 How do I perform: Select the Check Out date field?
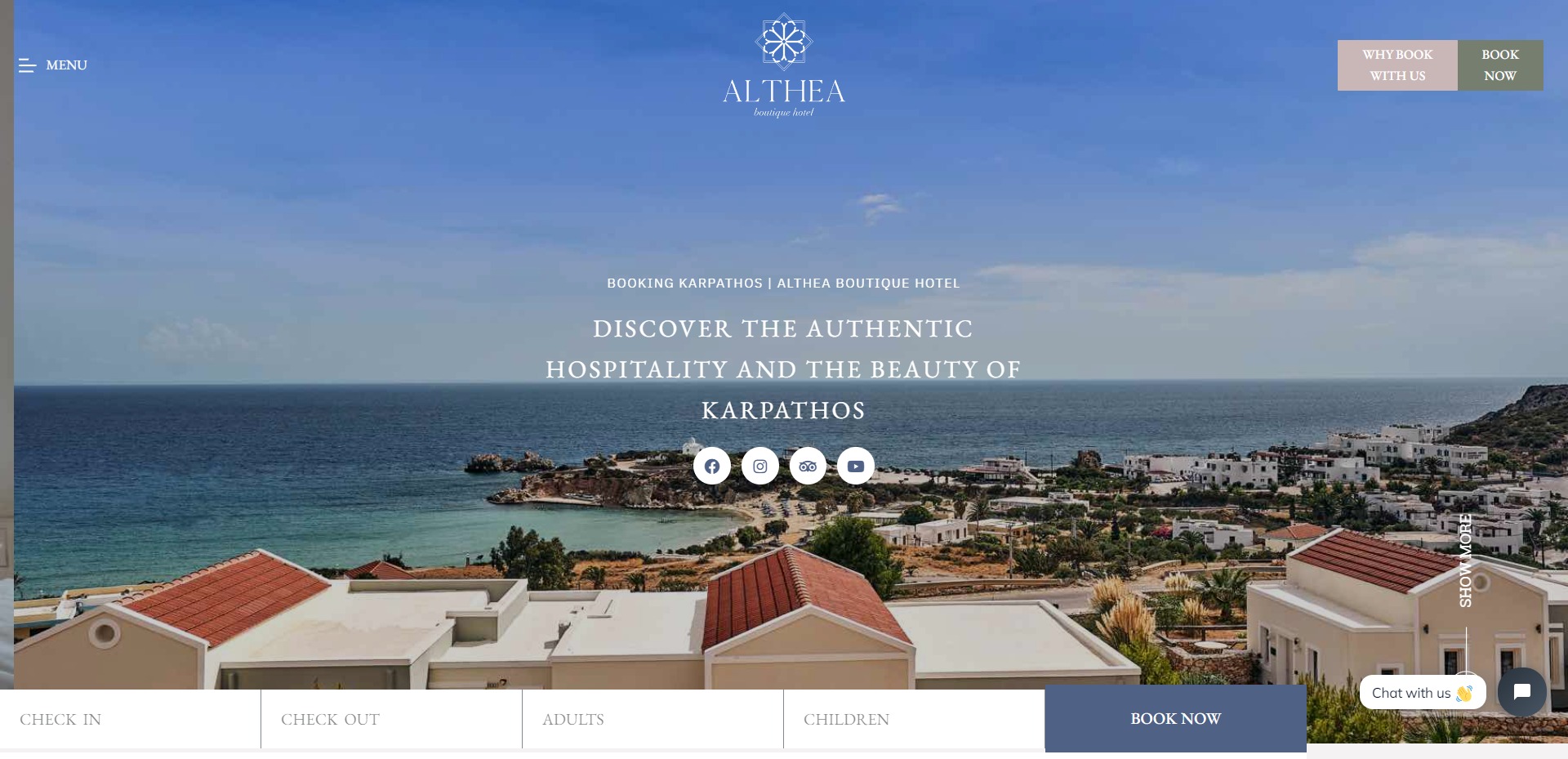pyautogui.click(x=392, y=719)
